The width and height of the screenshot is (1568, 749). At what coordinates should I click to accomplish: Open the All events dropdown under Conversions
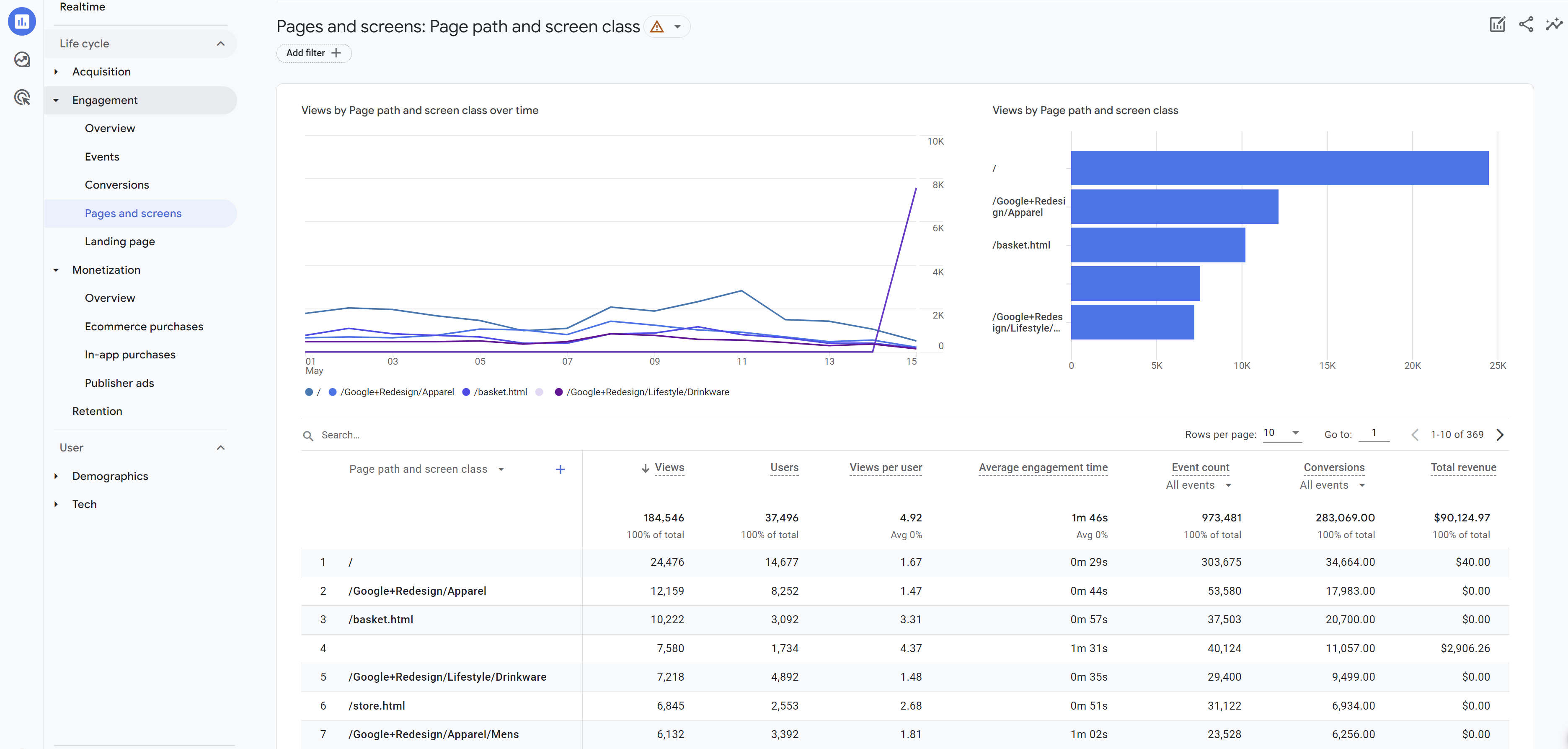[1333, 485]
